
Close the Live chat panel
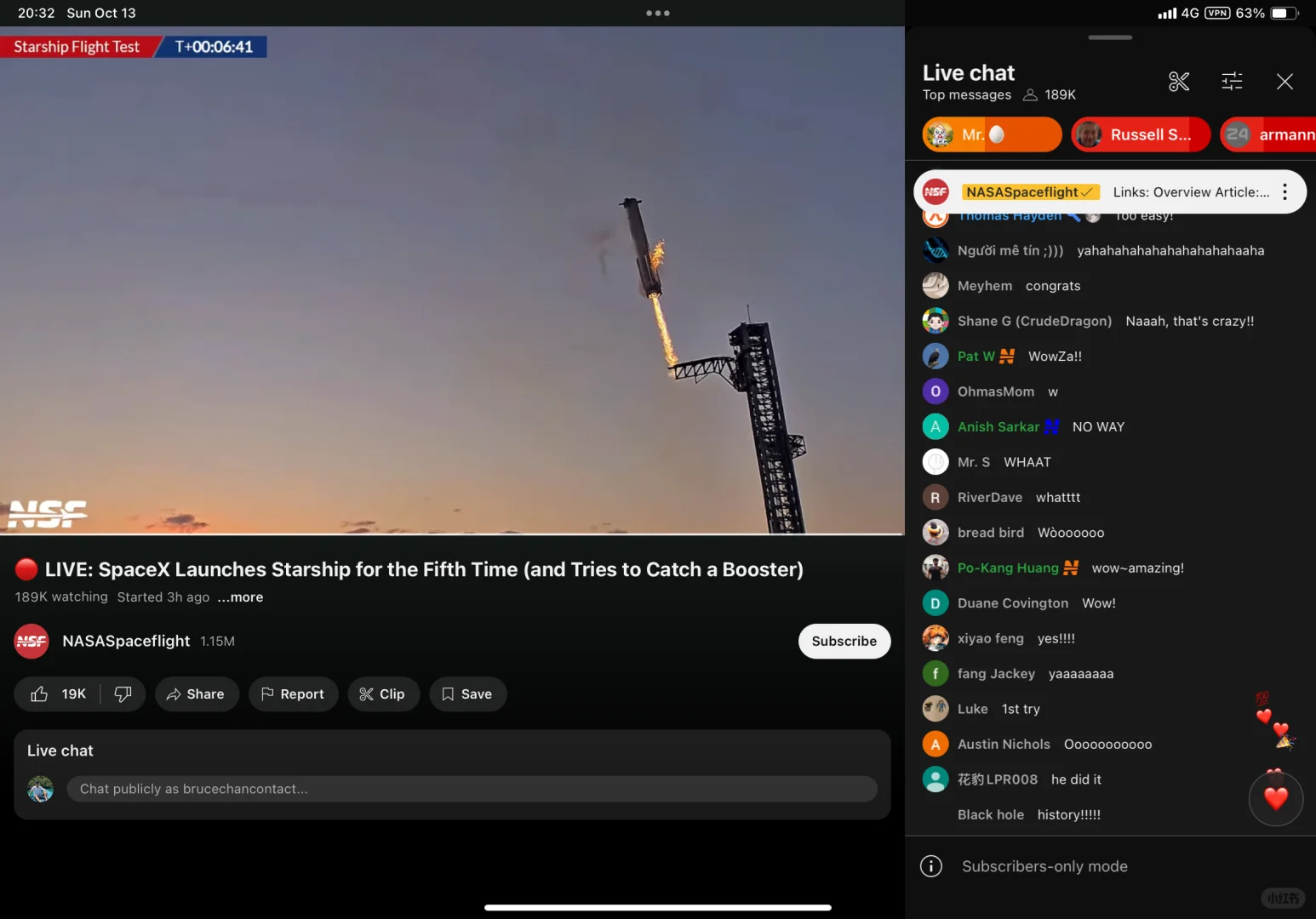(x=1285, y=82)
